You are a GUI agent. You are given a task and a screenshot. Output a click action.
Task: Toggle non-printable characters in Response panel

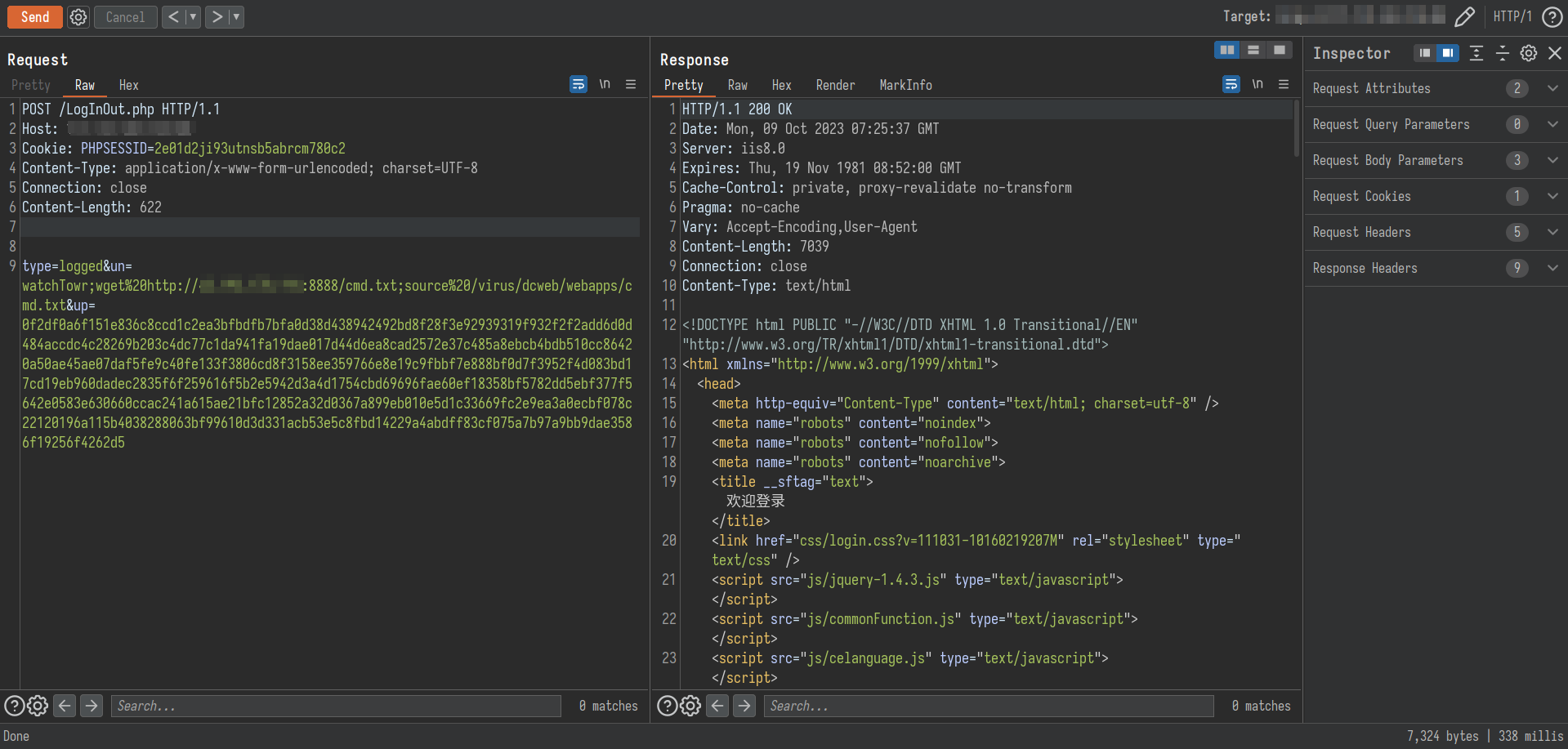pyautogui.click(x=1258, y=84)
